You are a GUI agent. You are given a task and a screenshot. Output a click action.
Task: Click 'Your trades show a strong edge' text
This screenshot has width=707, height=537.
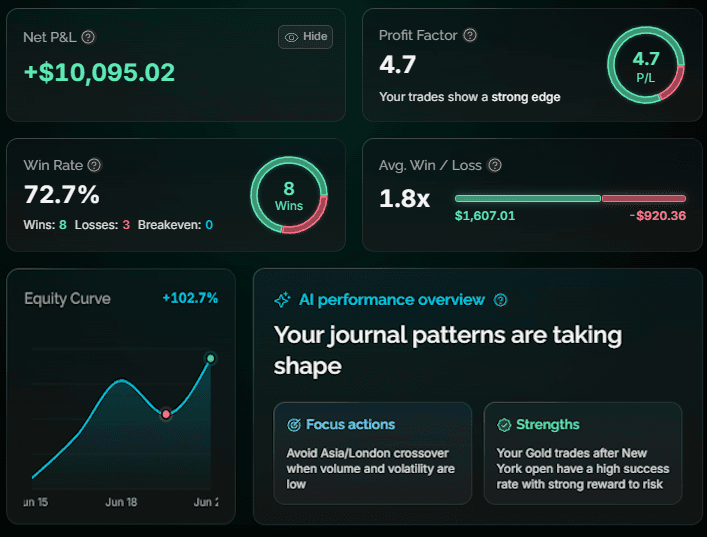[x=469, y=97]
